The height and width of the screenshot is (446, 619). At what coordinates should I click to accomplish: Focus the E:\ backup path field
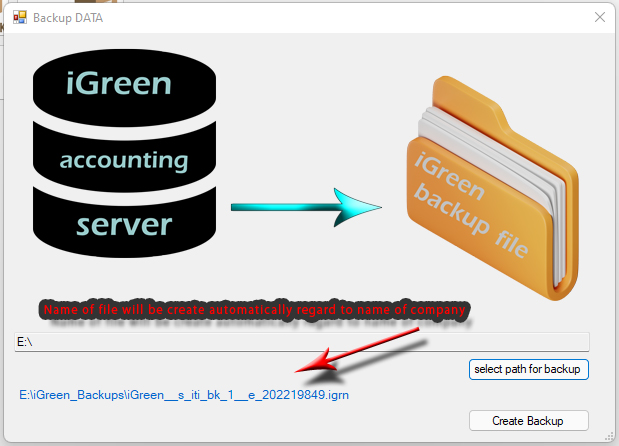tap(302, 342)
